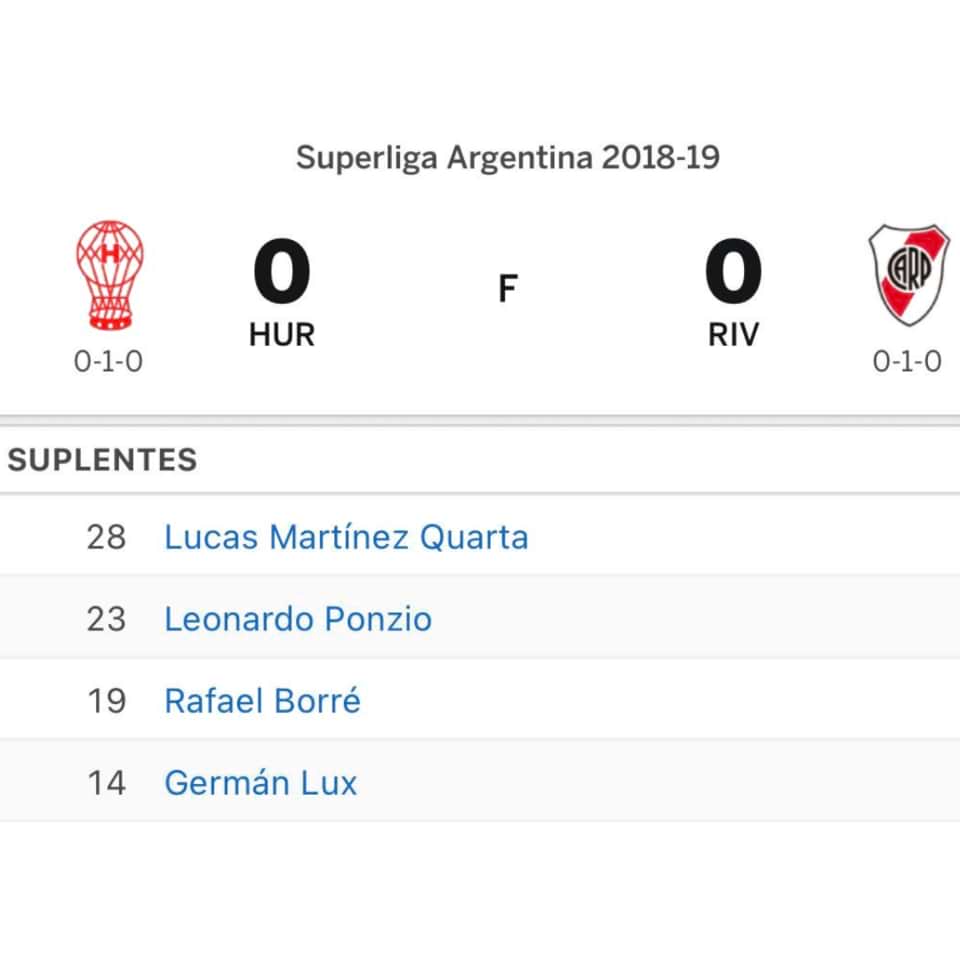
Task: Click jersey number 28
Action: (106, 537)
